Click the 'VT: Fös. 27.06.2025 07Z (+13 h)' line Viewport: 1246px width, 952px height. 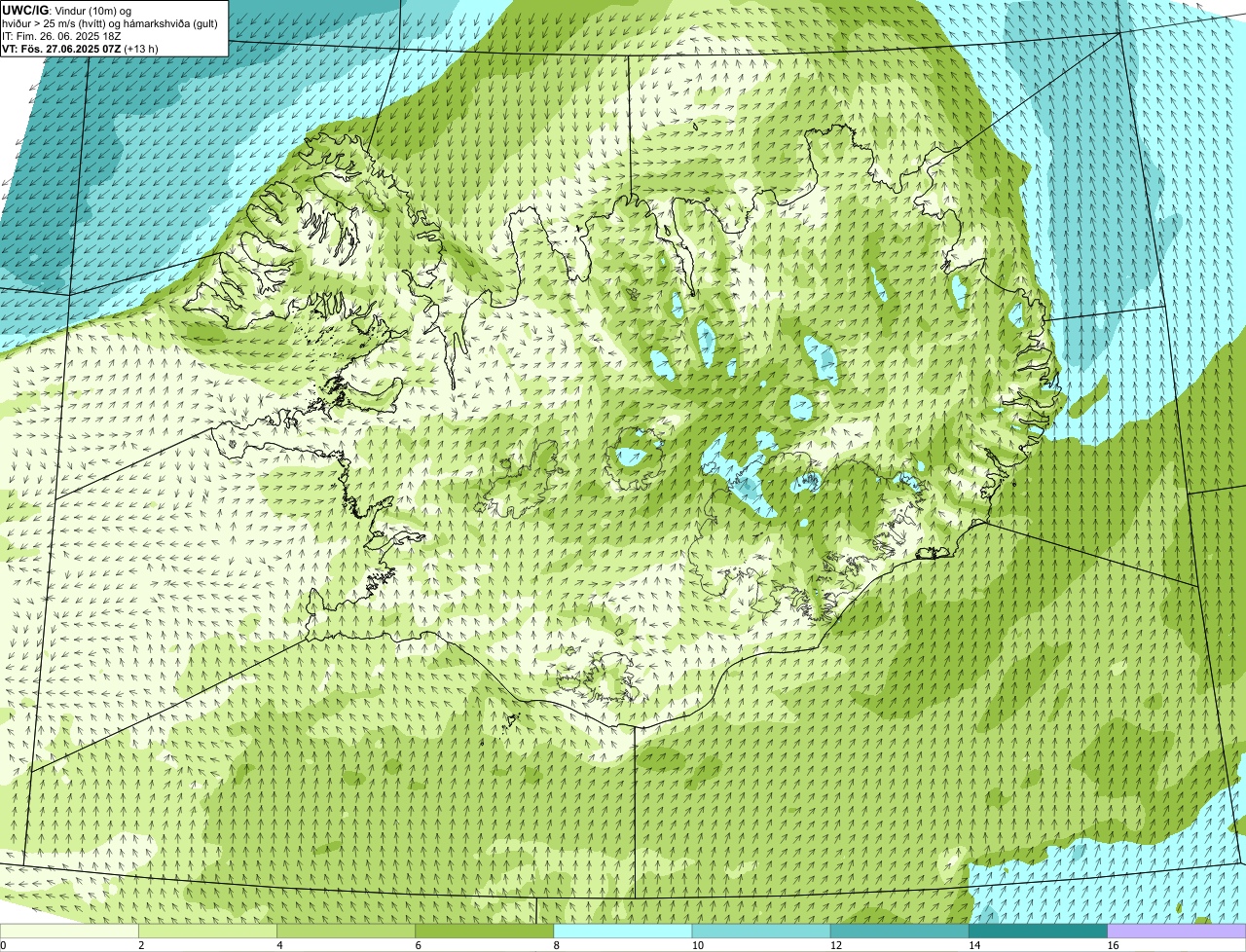pyautogui.click(x=81, y=49)
